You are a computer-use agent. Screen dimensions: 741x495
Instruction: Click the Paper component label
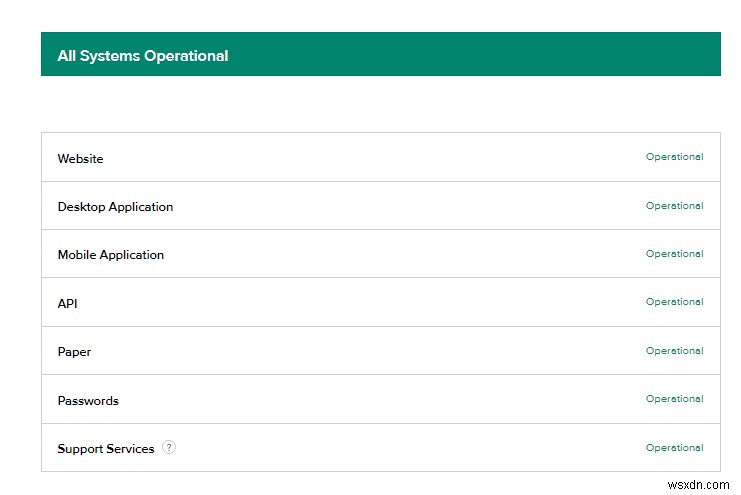tap(74, 352)
